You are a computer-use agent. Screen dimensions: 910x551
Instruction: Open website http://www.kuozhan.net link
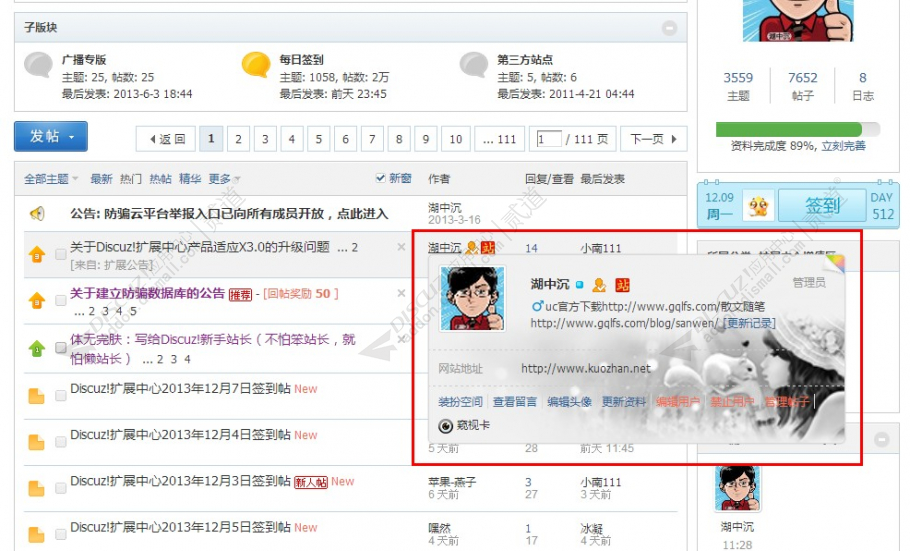click(586, 368)
